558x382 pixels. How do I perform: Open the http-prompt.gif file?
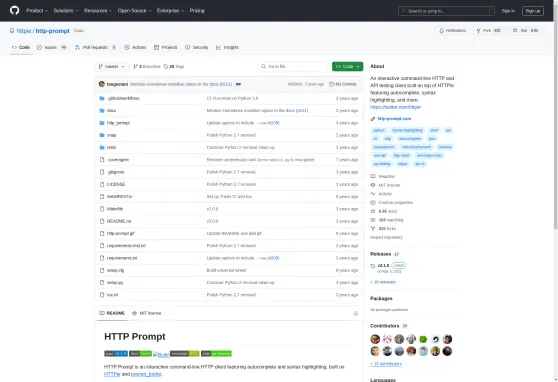coord(121,234)
